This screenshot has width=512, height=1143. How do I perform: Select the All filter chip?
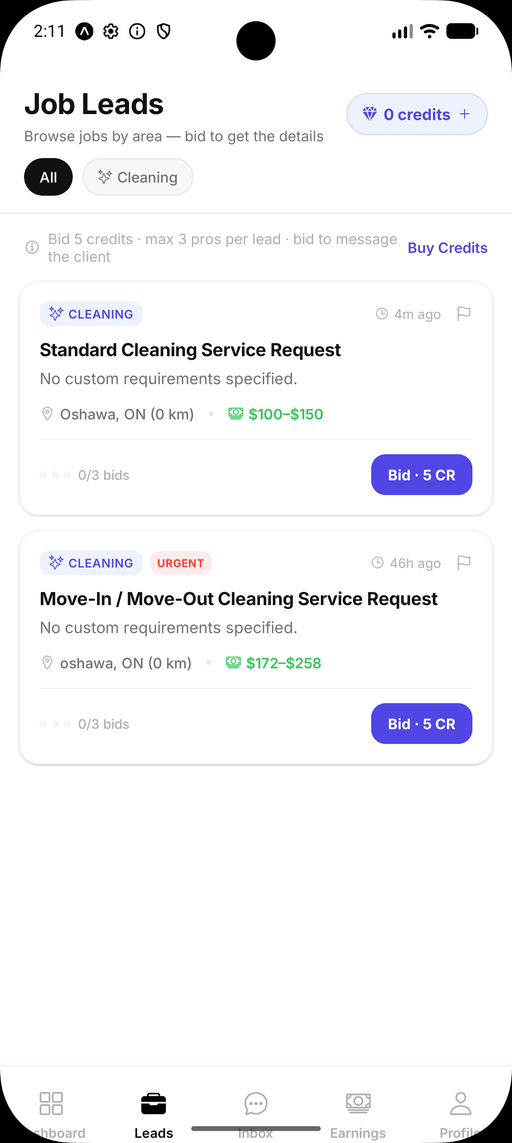tap(48, 177)
